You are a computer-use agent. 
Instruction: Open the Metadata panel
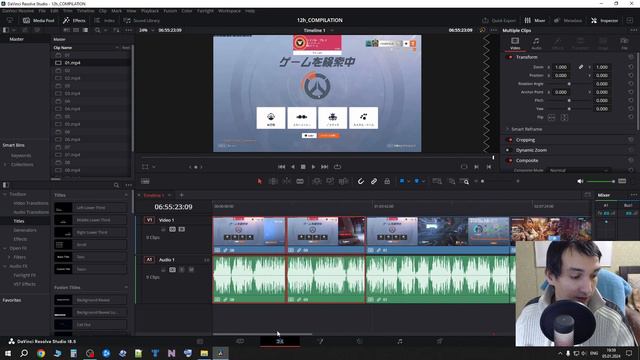[568, 20]
